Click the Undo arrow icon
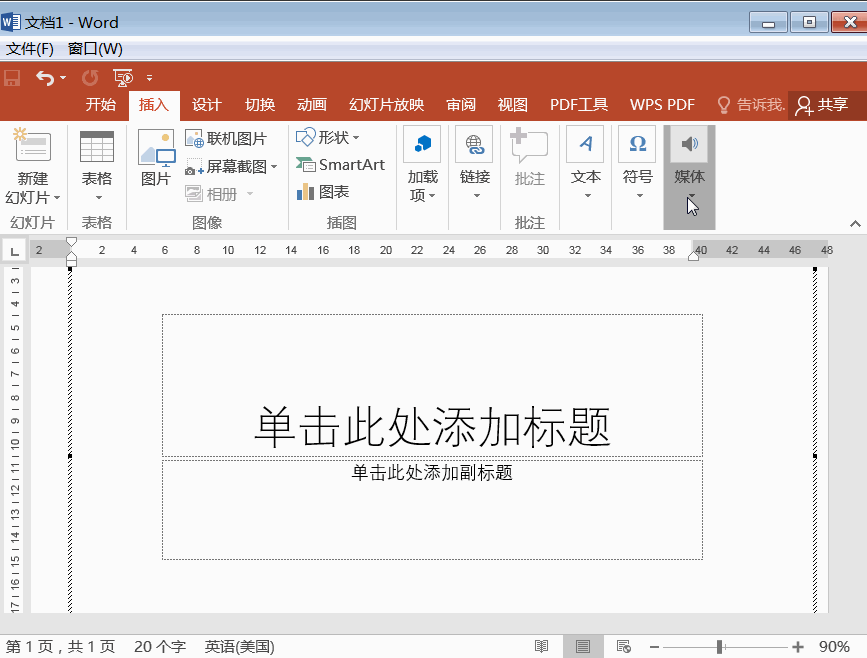The height and width of the screenshot is (658, 867). [x=44, y=78]
